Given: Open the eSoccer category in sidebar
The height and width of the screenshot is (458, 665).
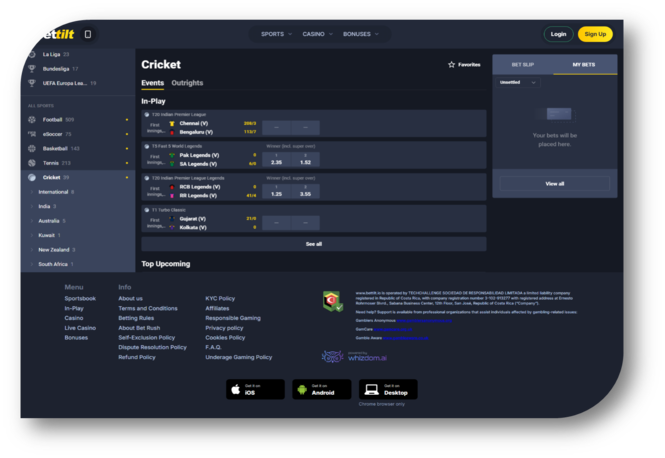Looking at the screenshot, I should click(x=52, y=134).
